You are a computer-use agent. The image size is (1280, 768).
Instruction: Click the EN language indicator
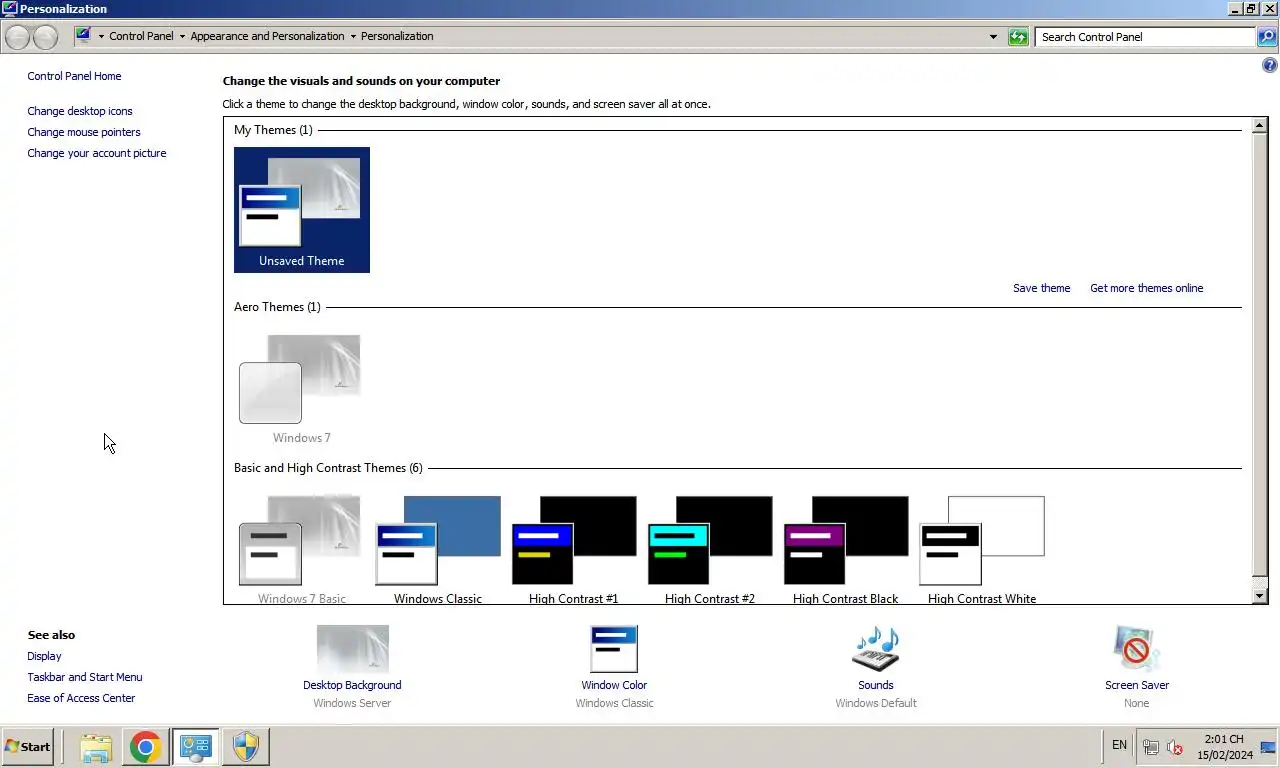click(1119, 745)
